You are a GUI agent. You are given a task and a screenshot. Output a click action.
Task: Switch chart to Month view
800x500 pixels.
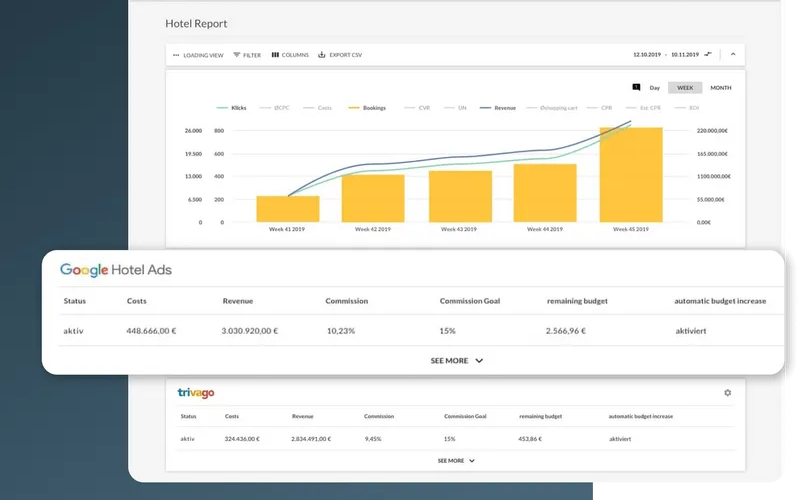tap(720, 88)
